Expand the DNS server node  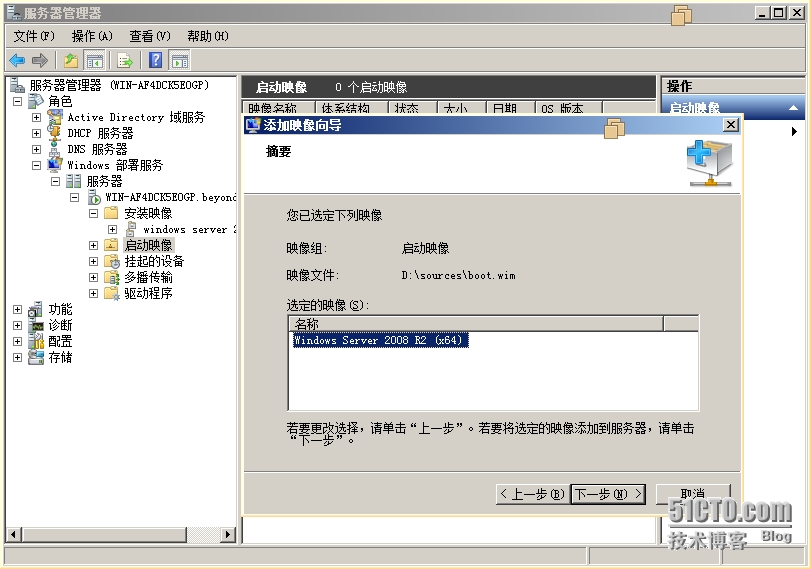36,149
